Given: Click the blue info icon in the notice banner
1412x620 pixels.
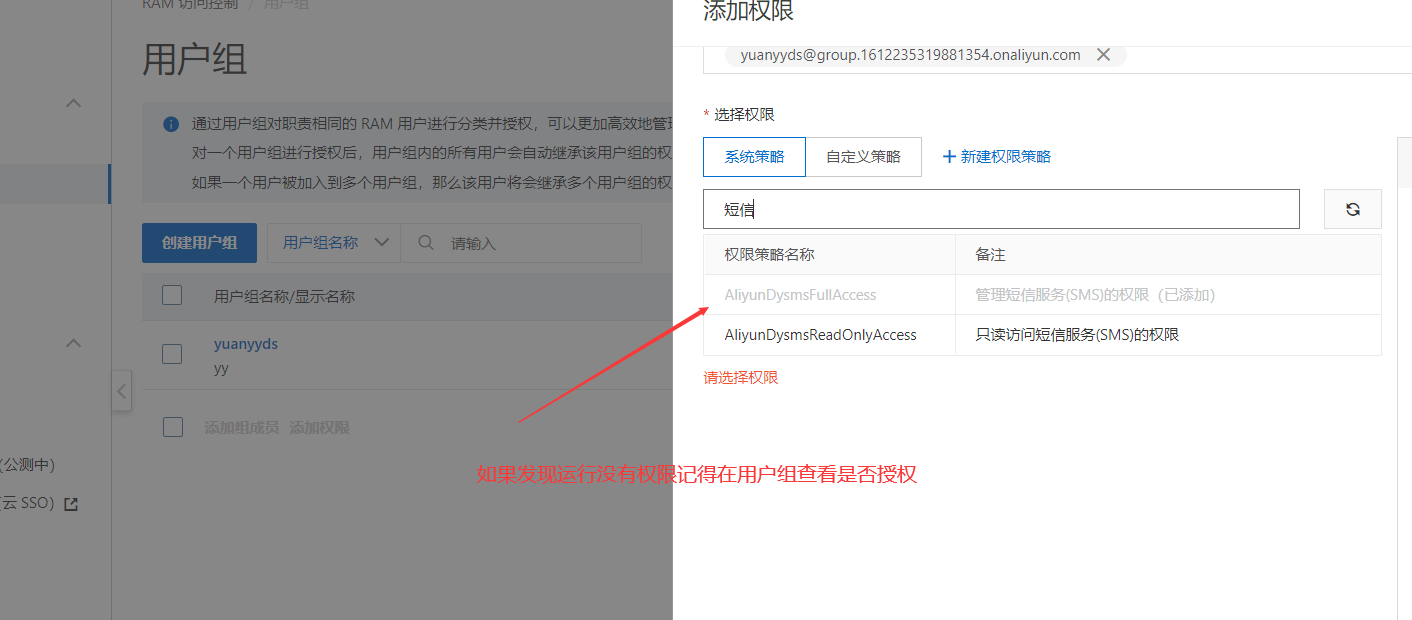Looking at the screenshot, I should pyautogui.click(x=171, y=125).
